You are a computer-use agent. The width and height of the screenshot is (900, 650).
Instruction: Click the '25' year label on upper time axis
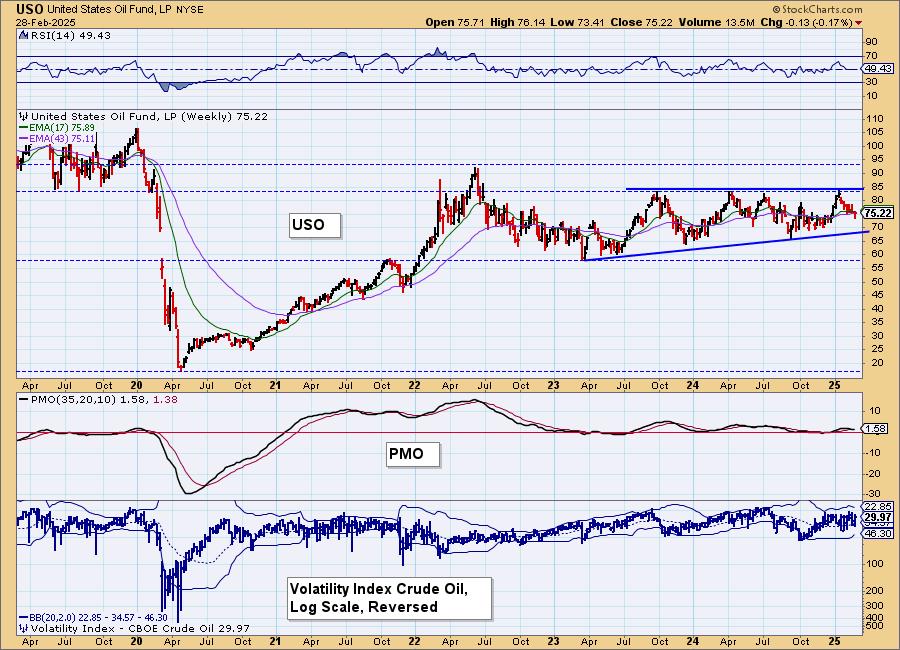point(835,385)
